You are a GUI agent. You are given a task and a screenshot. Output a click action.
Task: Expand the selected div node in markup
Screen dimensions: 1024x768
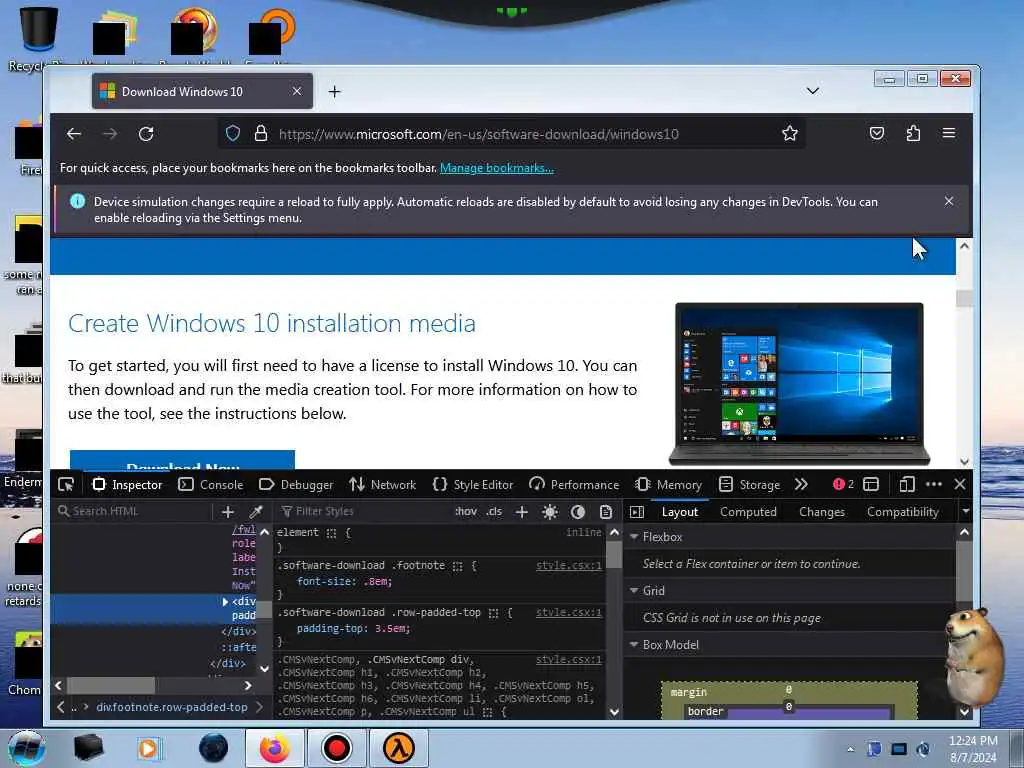225,601
